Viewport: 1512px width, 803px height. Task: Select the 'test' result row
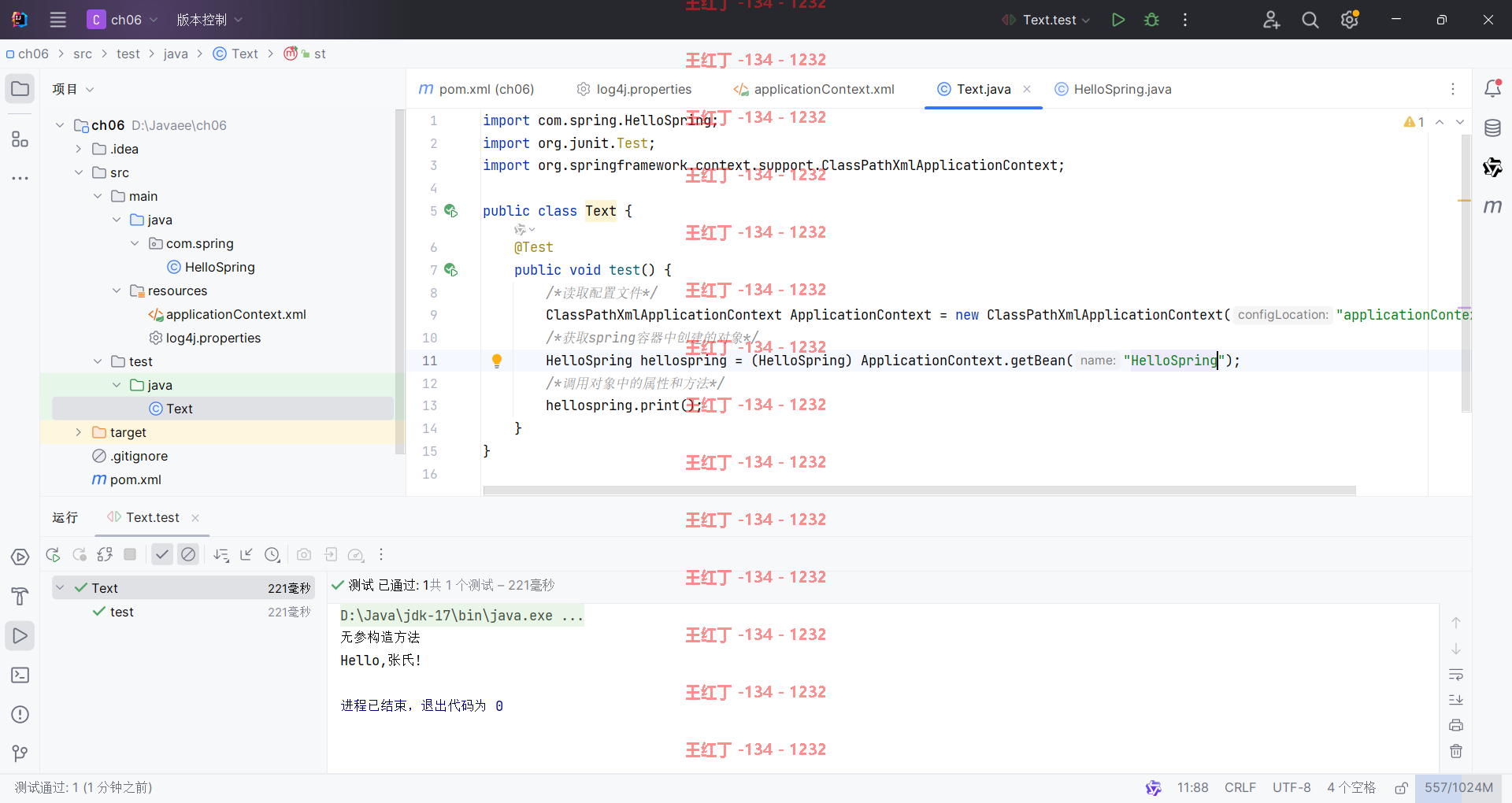coord(183,612)
